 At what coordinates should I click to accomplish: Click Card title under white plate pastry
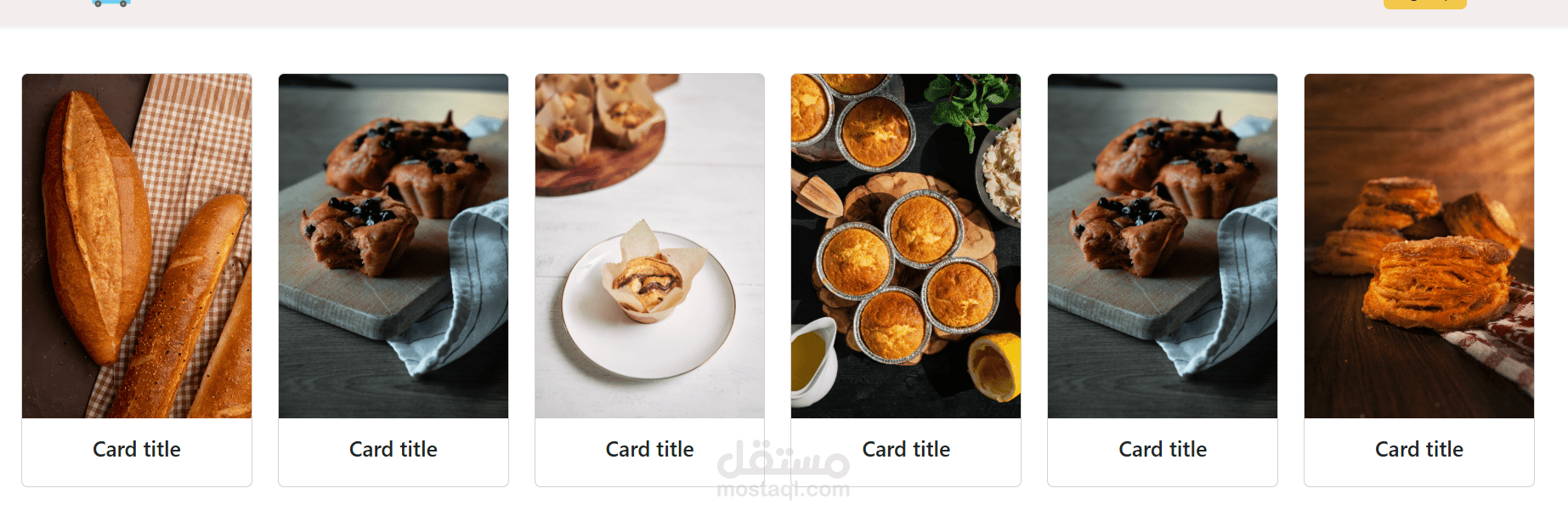(x=650, y=449)
